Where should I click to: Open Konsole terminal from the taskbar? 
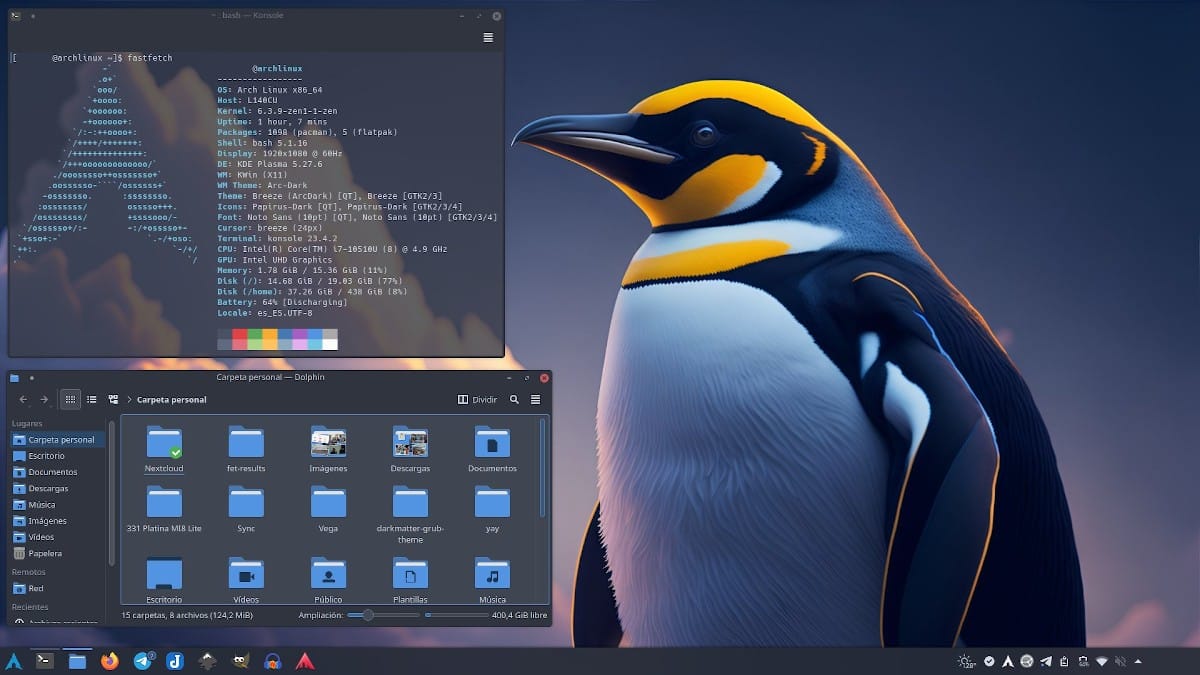45,660
